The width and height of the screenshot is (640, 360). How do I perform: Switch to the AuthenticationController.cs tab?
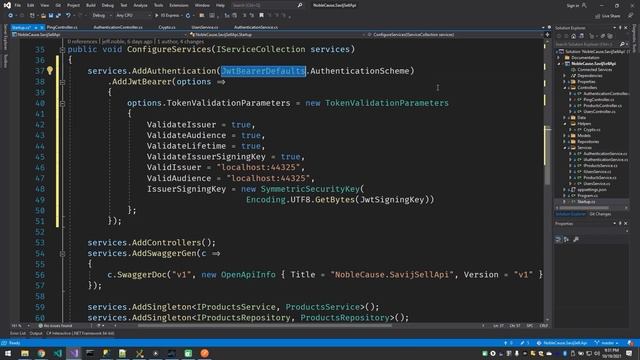(118, 27)
